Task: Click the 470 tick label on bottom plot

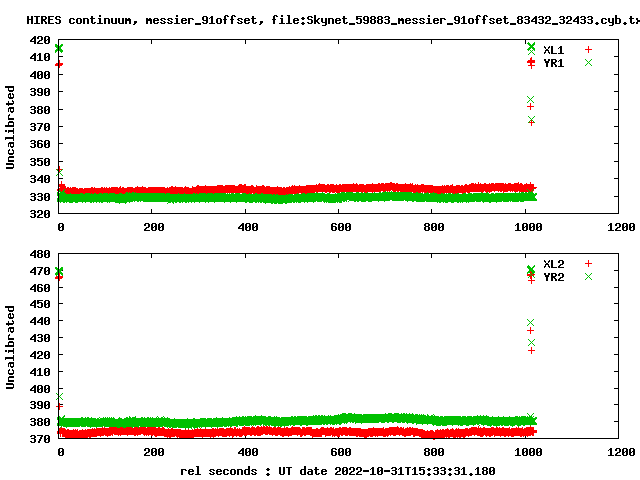Action: tap(40, 271)
